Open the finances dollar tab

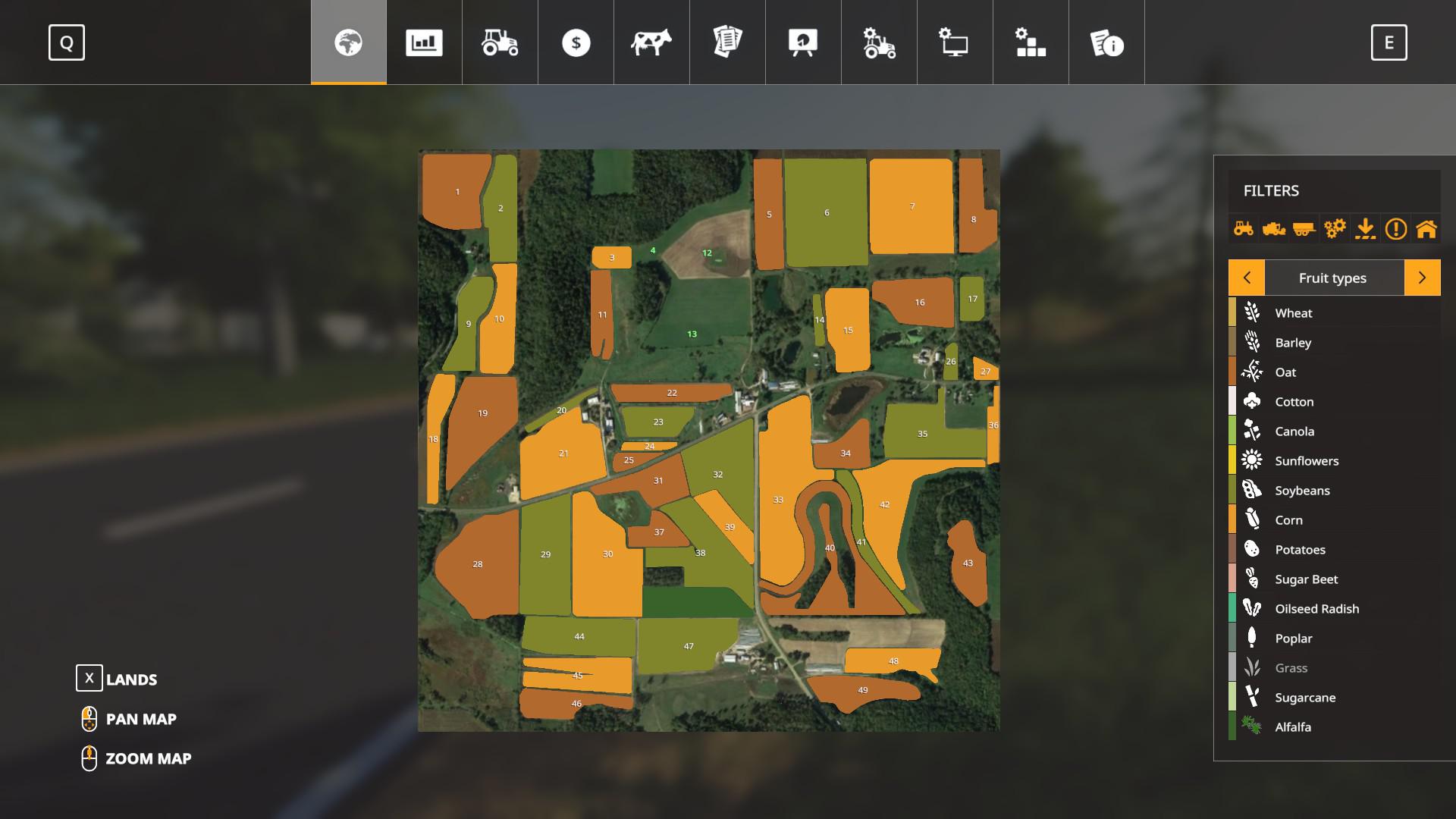coord(576,42)
